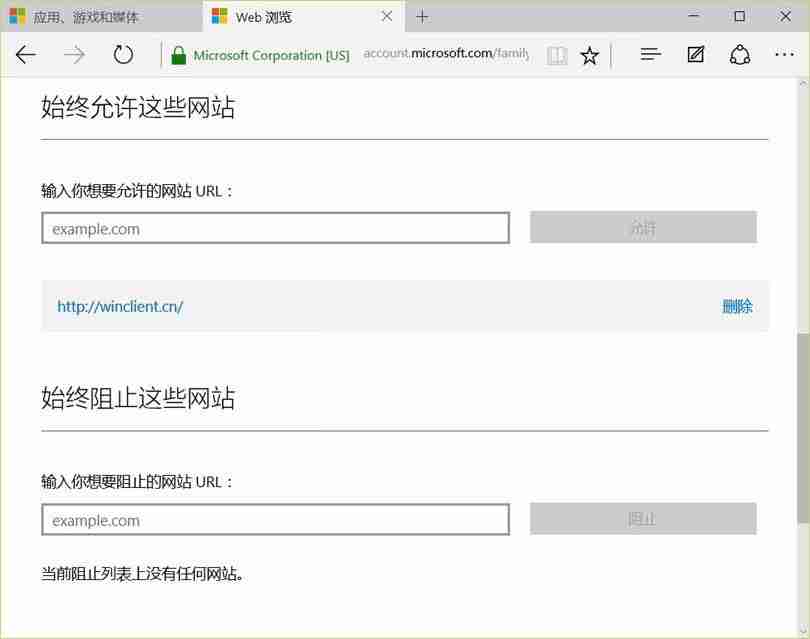Open Reading view in Edge toolbar
Image resolution: width=810 pixels, height=639 pixels.
click(x=557, y=55)
